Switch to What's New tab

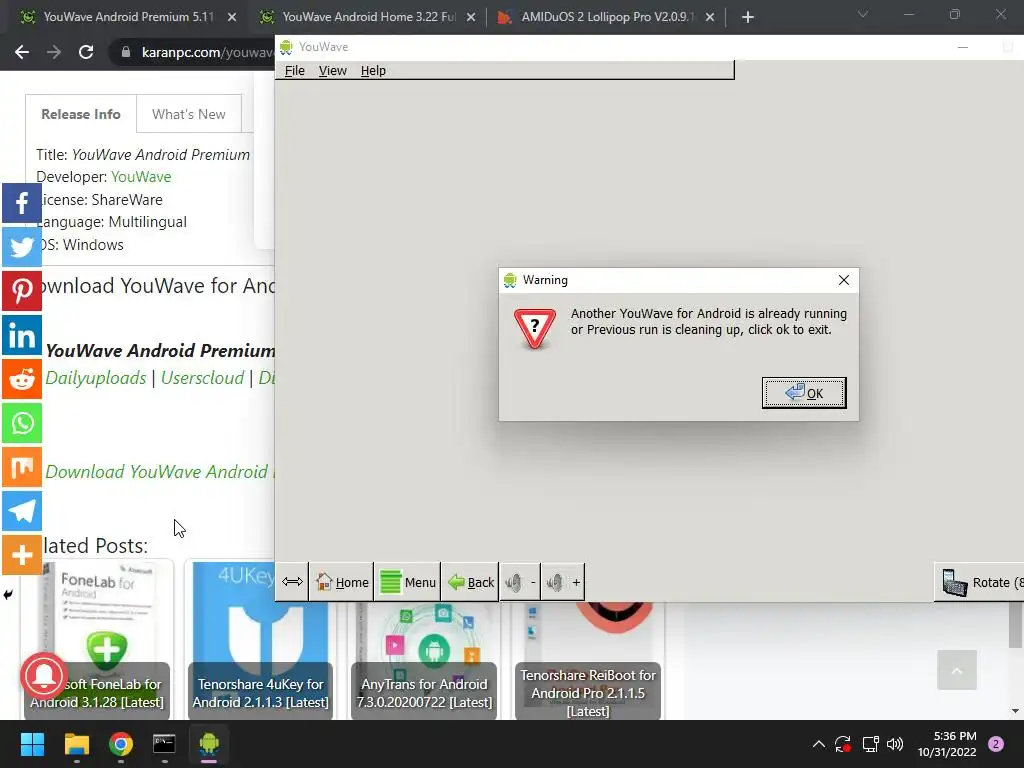coord(189,114)
